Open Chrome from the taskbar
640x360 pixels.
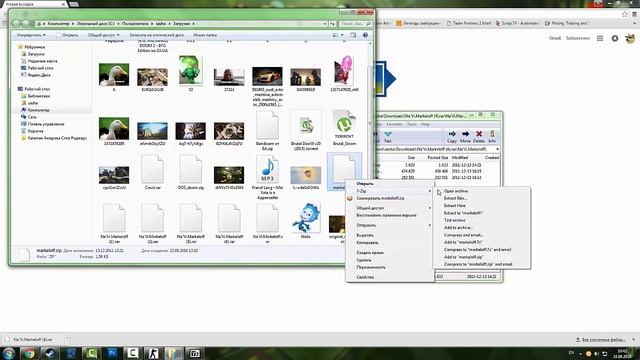tap(29, 353)
